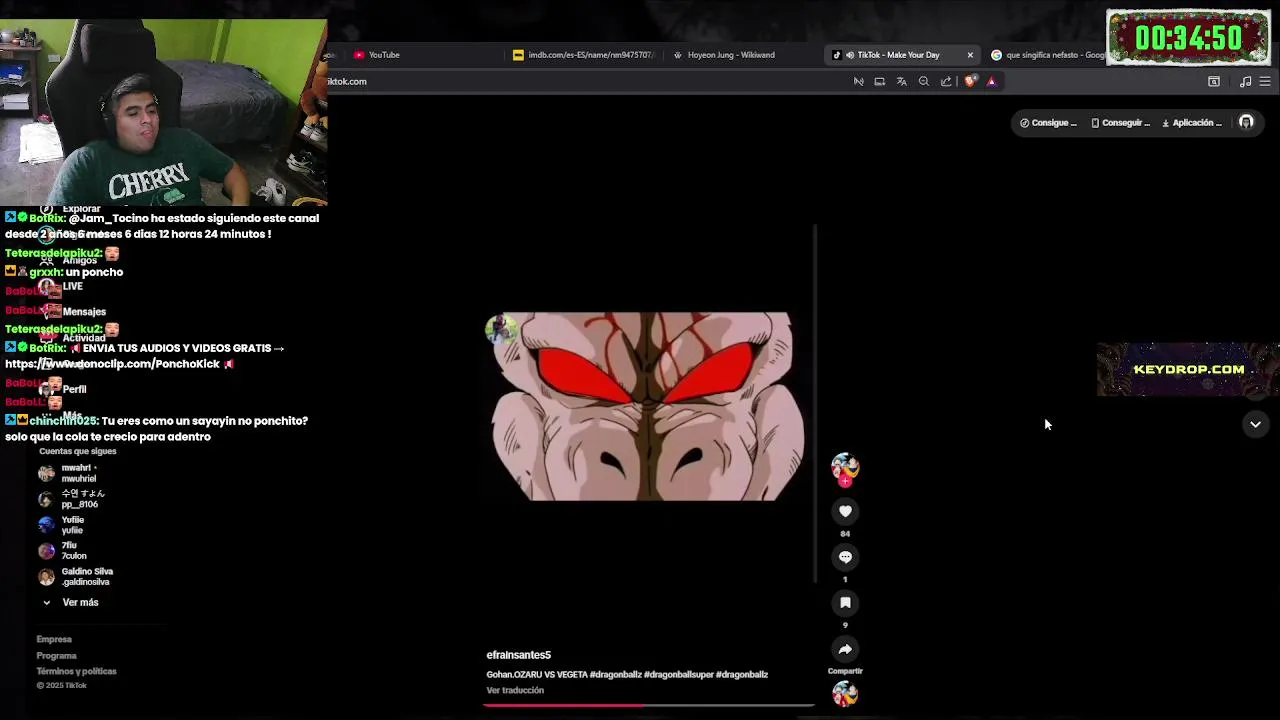Open Brave Rewards triangle icon
Viewport: 1280px width, 720px height.
991,82
